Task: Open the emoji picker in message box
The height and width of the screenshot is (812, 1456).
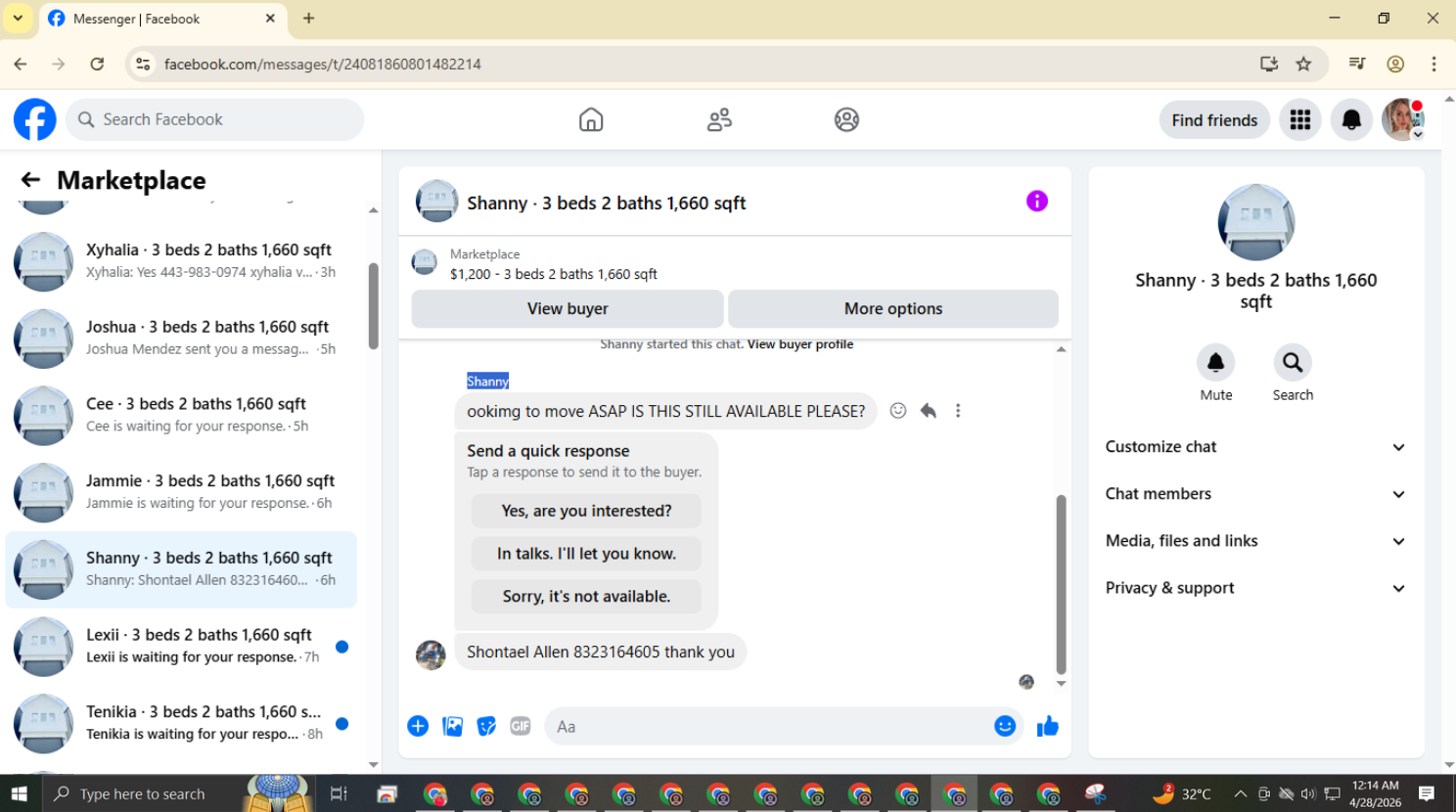Action: 1005,726
